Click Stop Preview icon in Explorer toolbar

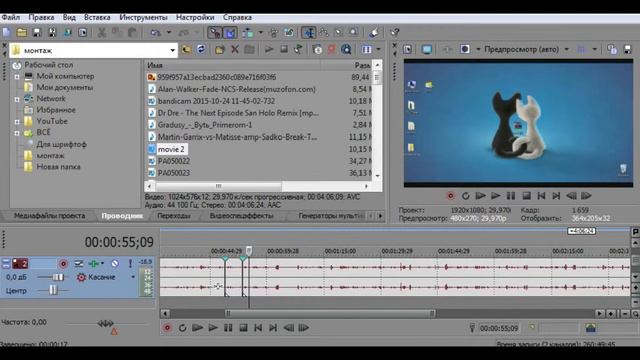point(284,50)
